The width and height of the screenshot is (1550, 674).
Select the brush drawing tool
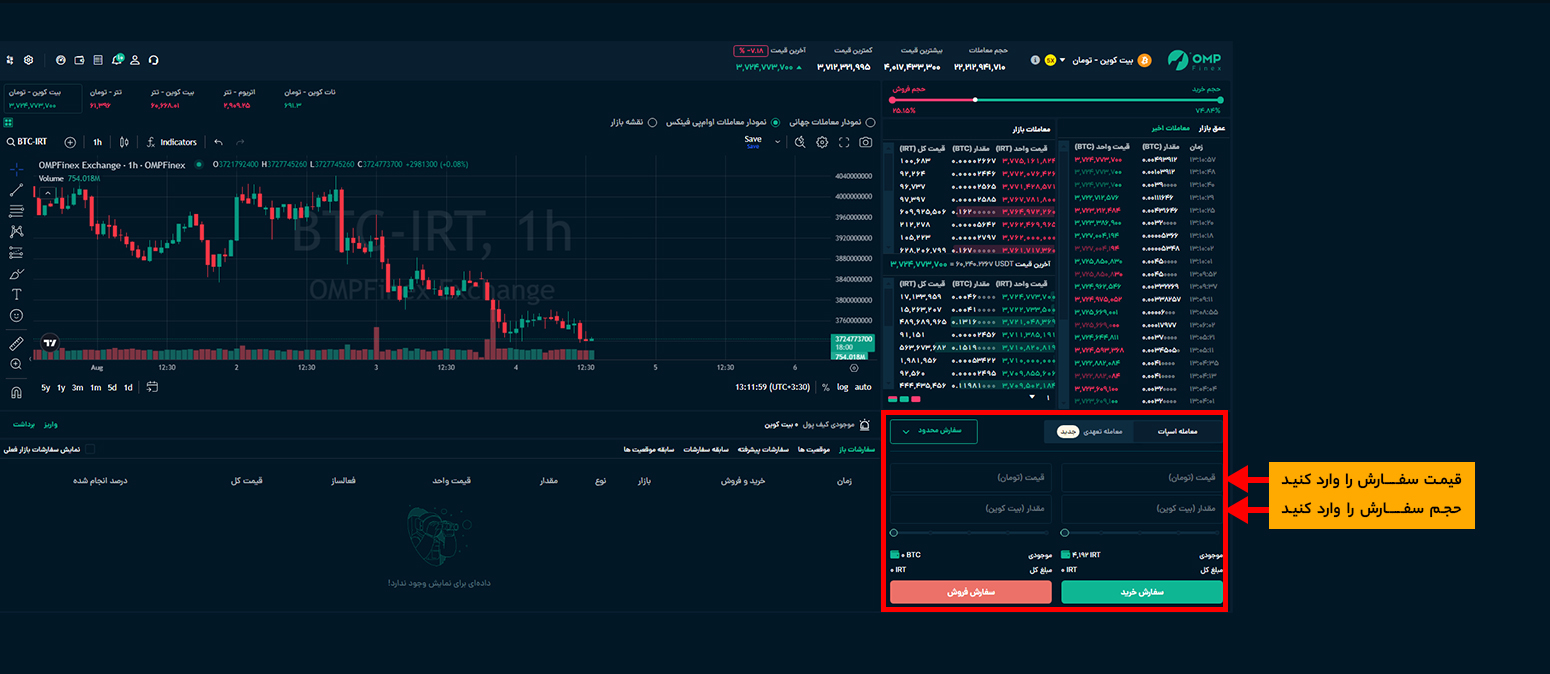click(16, 274)
